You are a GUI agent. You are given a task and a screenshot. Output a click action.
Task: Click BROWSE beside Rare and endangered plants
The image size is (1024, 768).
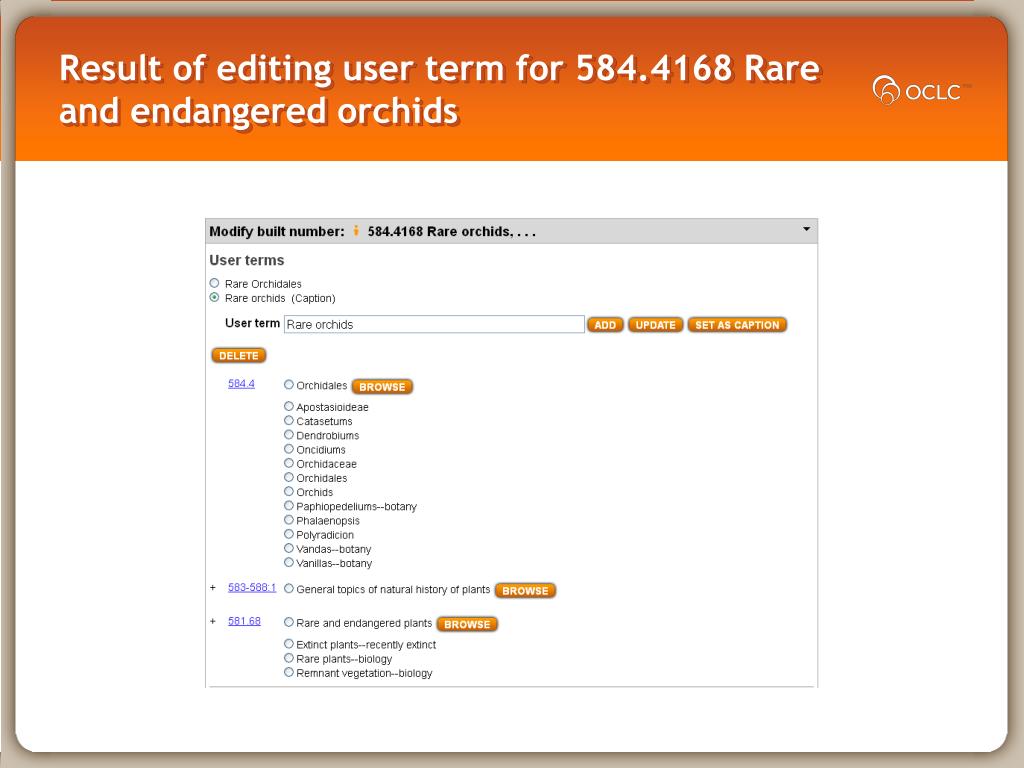467,624
